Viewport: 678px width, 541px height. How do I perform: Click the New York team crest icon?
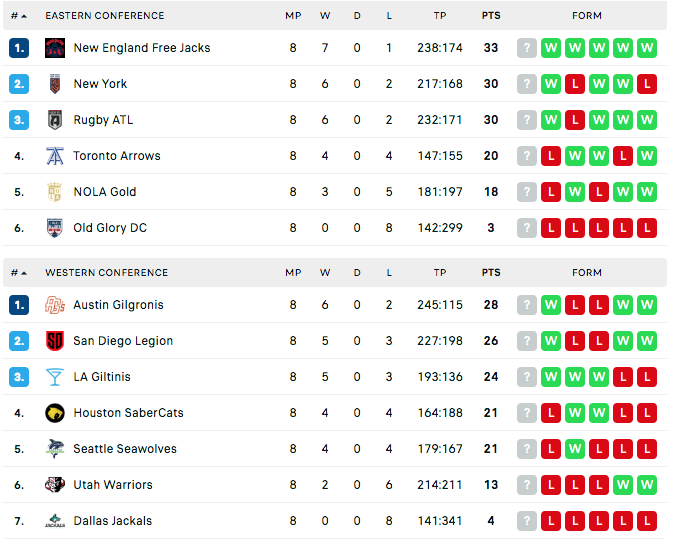click(x=55, y=84)
